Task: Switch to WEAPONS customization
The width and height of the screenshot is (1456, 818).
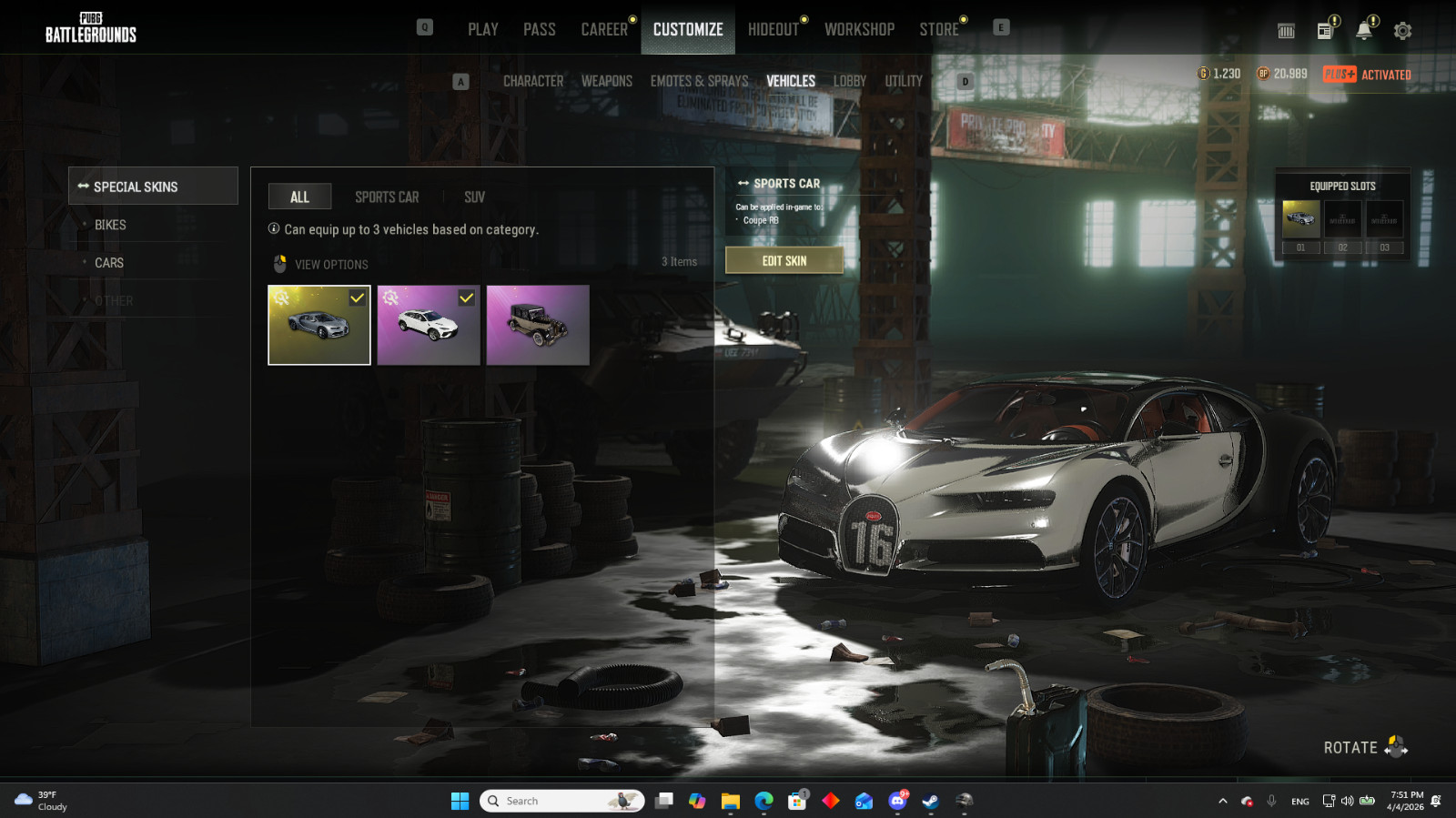Action: pyautogui.click(x=607, y=81)
